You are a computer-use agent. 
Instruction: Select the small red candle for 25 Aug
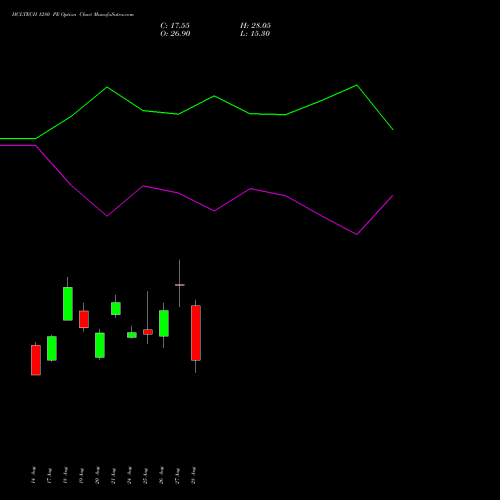click(x=148, y=332)
